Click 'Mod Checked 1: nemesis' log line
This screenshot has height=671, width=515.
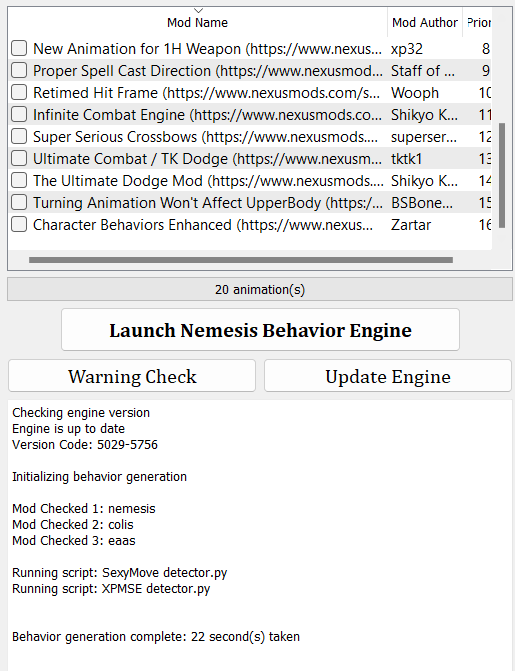83,508
